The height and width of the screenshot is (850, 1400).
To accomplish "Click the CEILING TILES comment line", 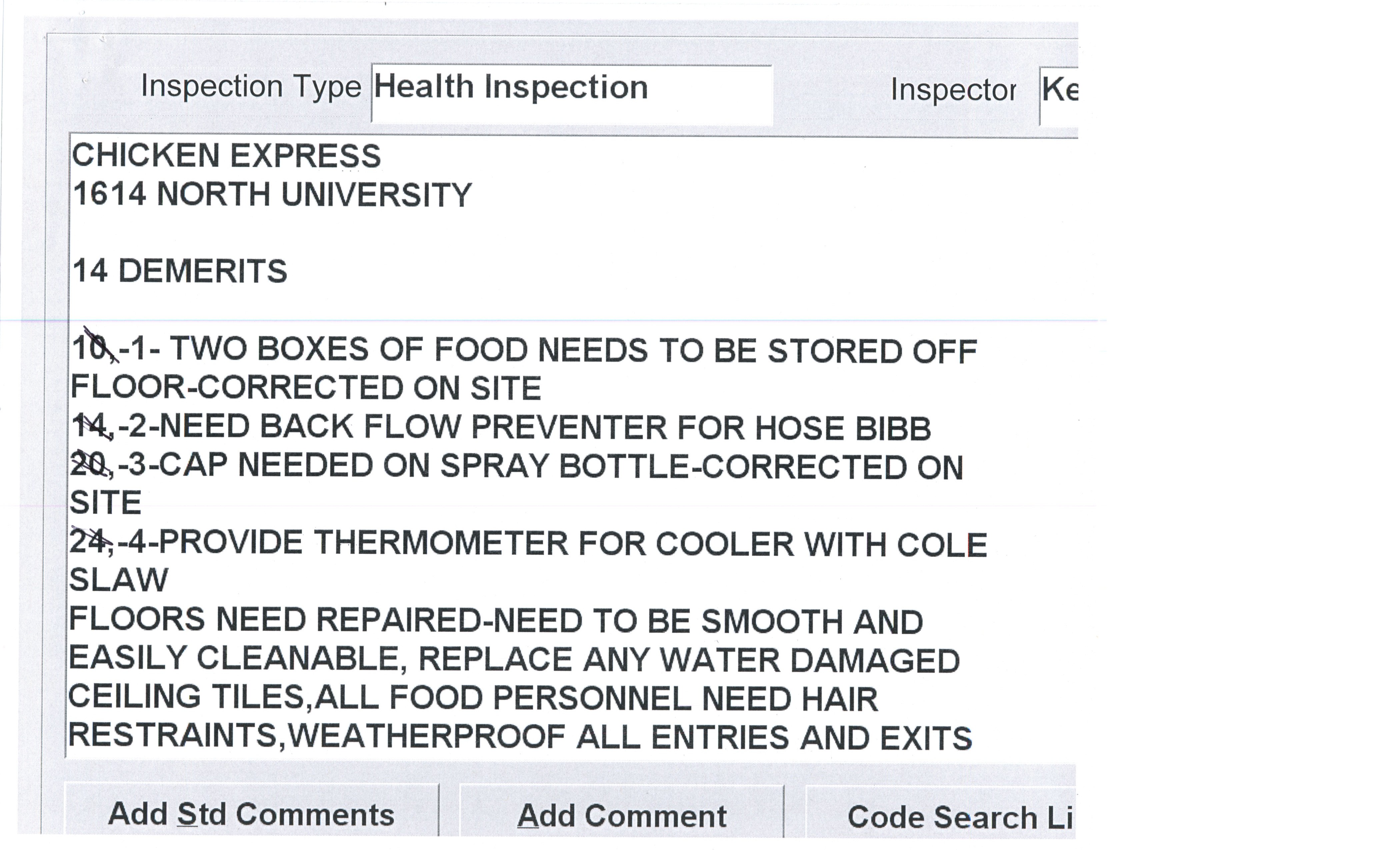I will 473,698.
